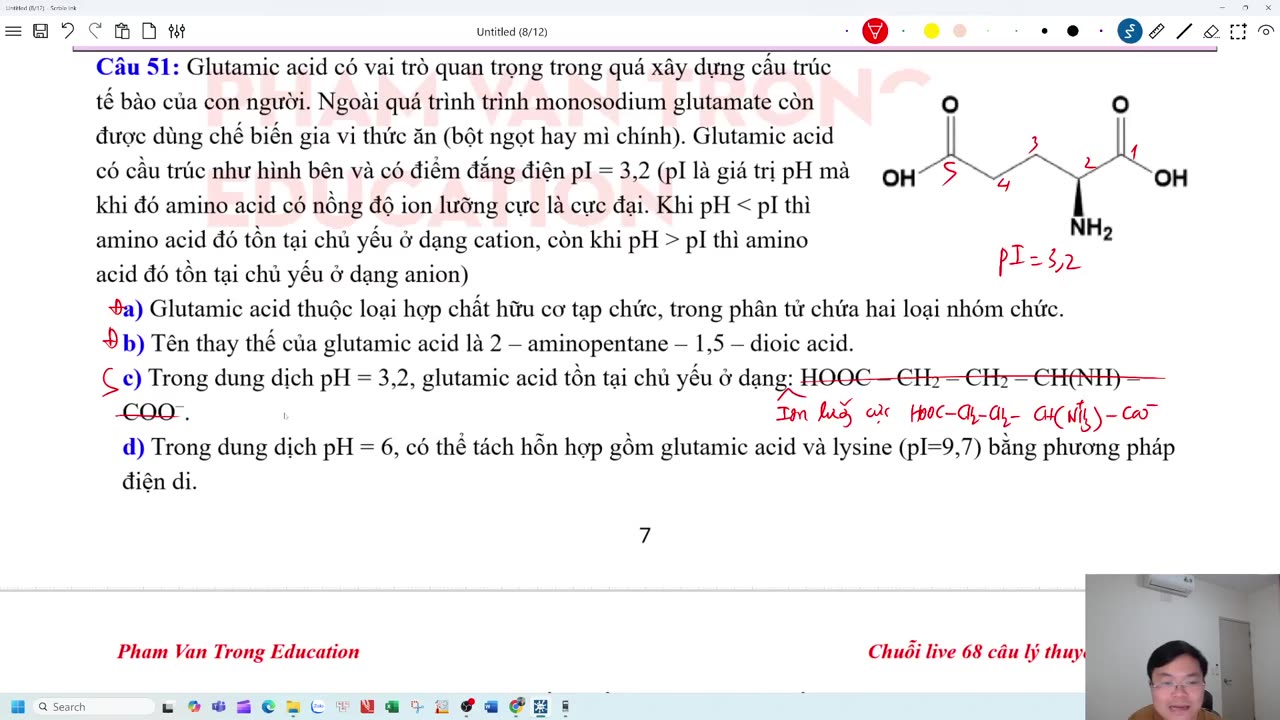The image size is (1280, 720).
Task: Open File Explorer from the taskbar
Action: pyautogui.click(x=293, y=707)
